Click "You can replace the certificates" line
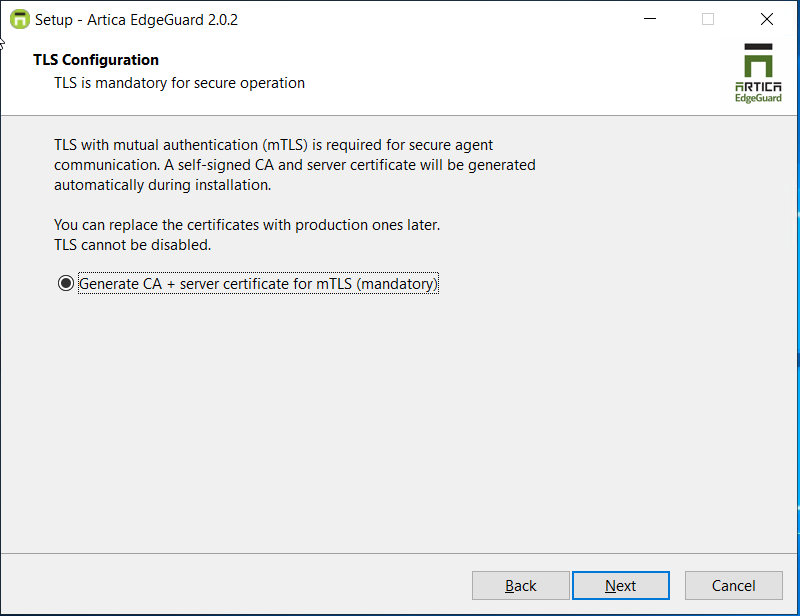This screenshot has height=616, width=800. [x=247, y=225]
